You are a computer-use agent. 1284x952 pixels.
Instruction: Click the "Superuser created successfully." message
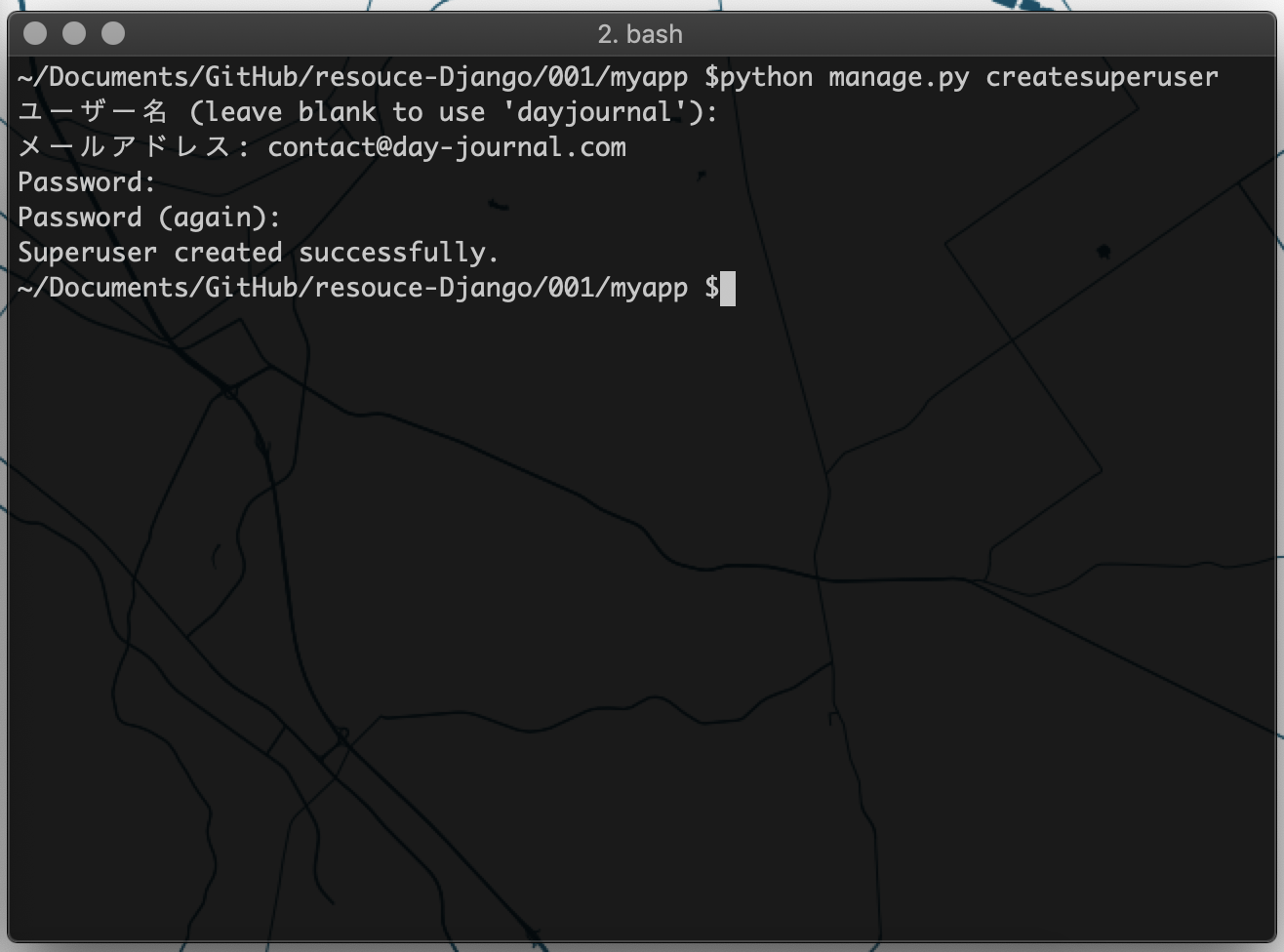[x=259, y=253]
